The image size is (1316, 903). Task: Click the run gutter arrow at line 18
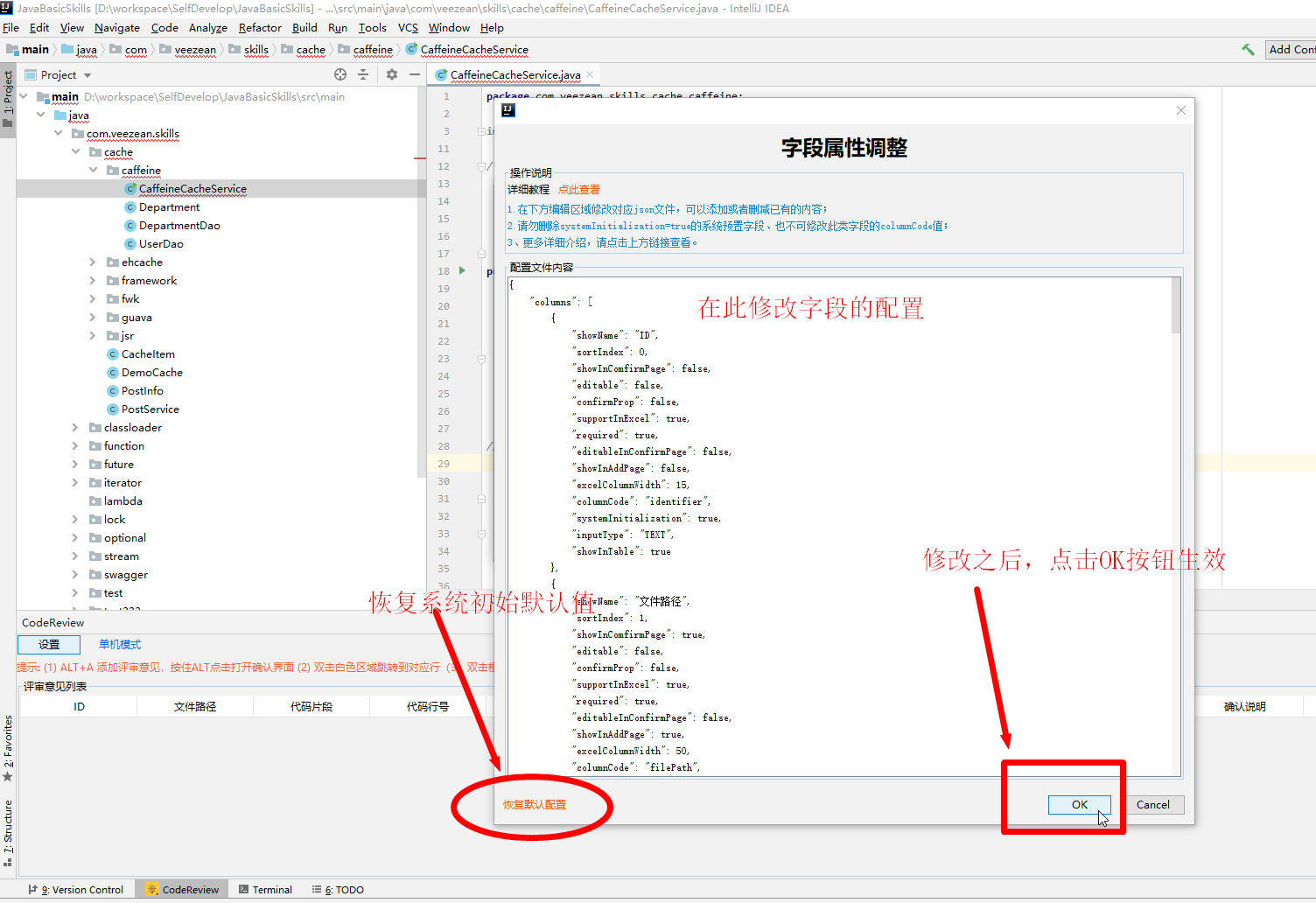point(463,271)
